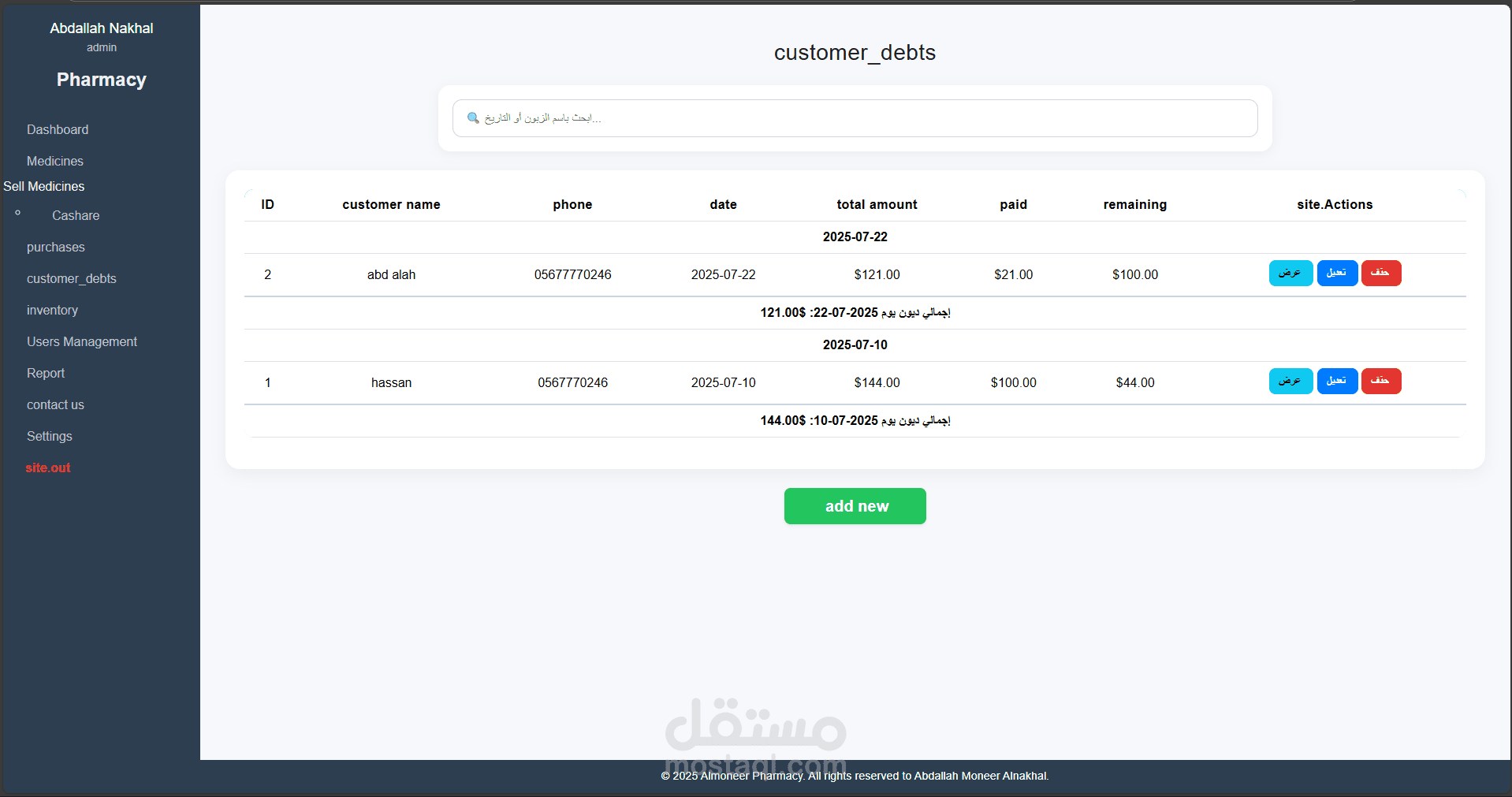Focus the customer name or date search field
The height and width of the screenshot is (797, 1512).
point(855,118)
